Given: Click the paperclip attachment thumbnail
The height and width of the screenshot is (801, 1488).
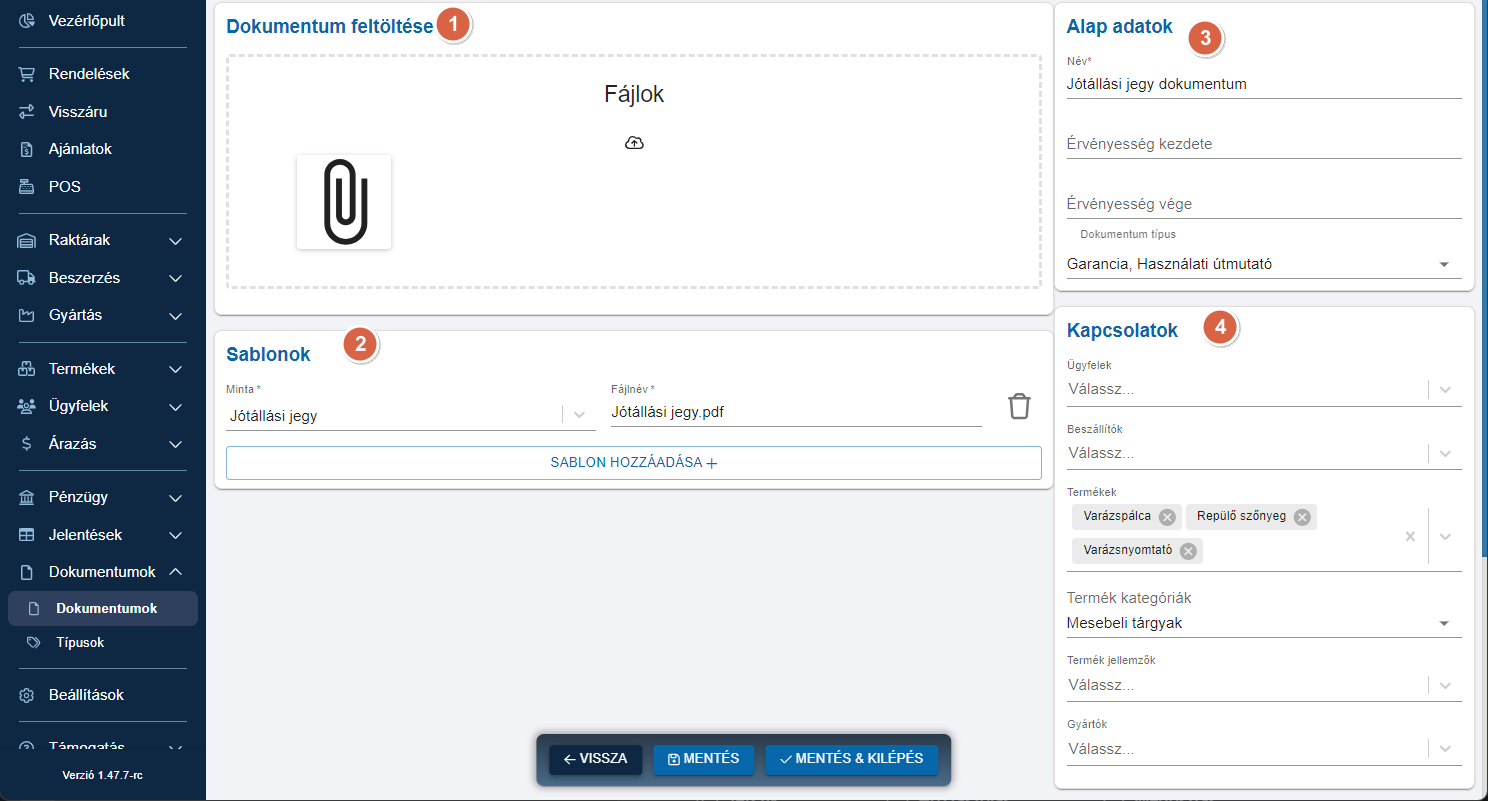Looking at the screenshot, I should pyautogui.click(x=344, y=202).
